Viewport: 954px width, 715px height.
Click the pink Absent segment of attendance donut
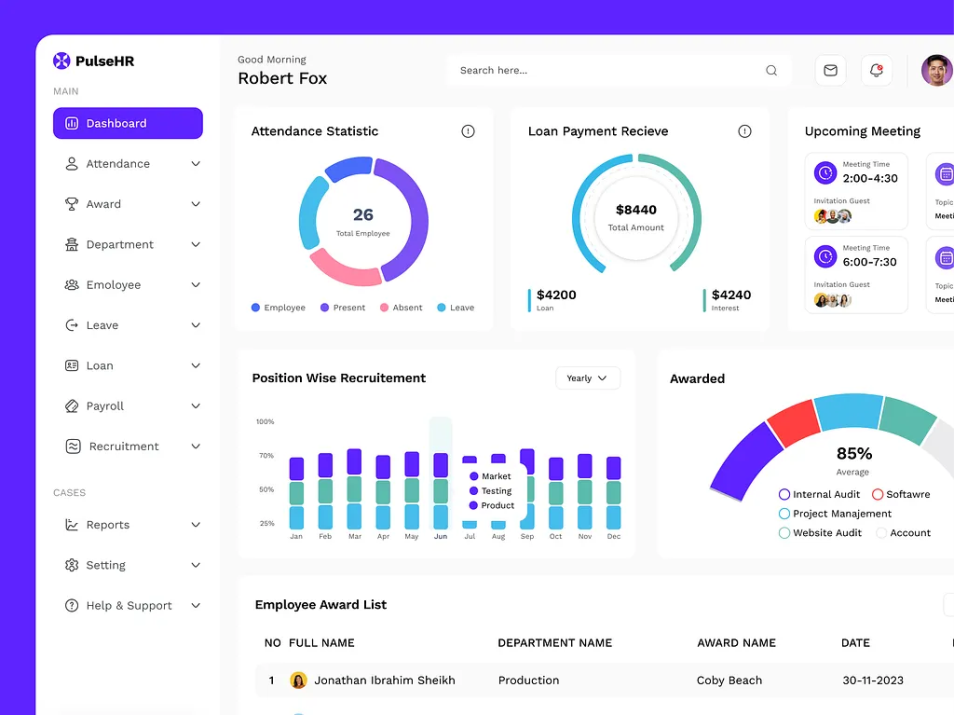click(x=345, y=270)
